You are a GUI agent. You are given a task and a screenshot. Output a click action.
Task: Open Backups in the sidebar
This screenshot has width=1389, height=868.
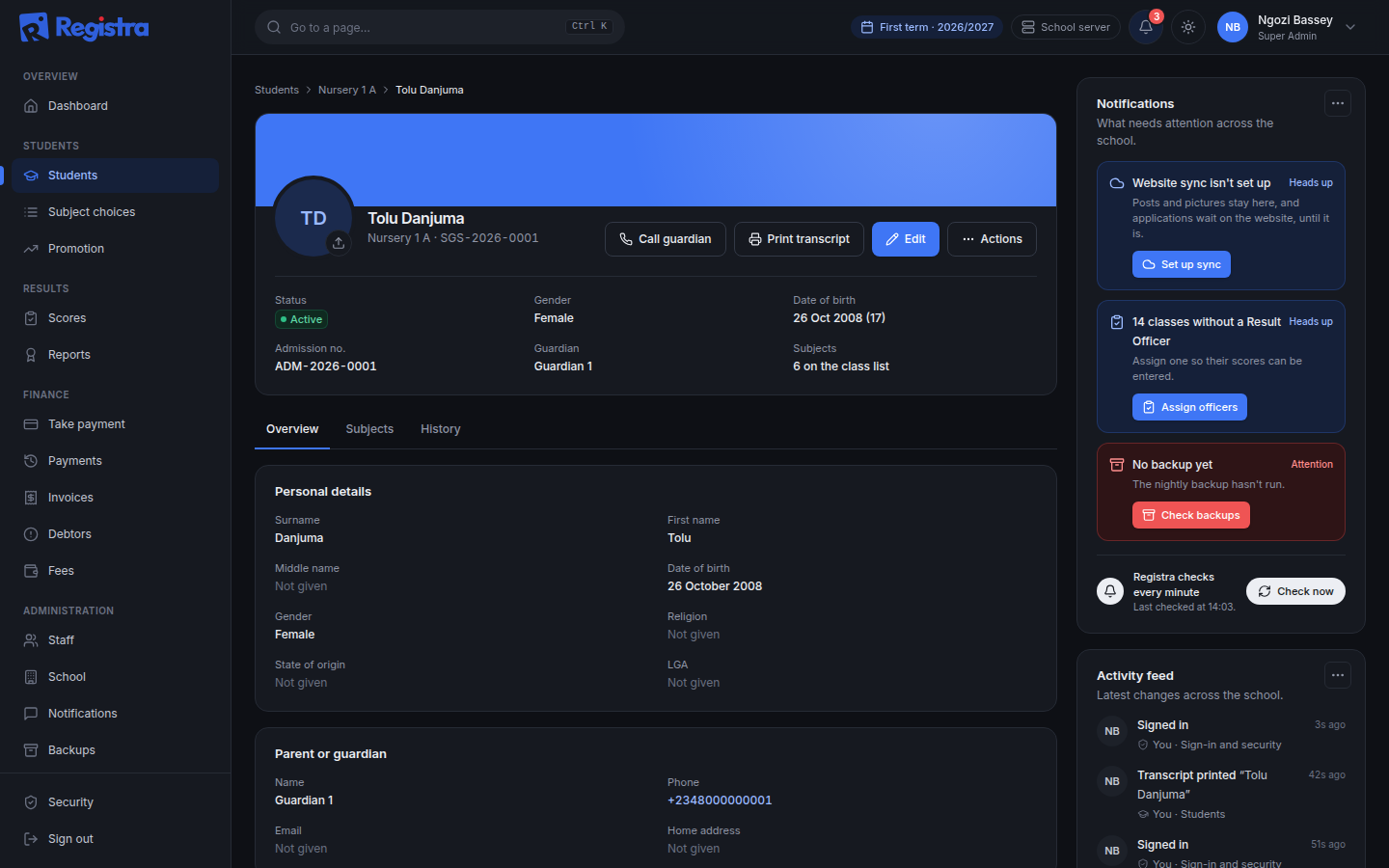click(x=115, y=750)
